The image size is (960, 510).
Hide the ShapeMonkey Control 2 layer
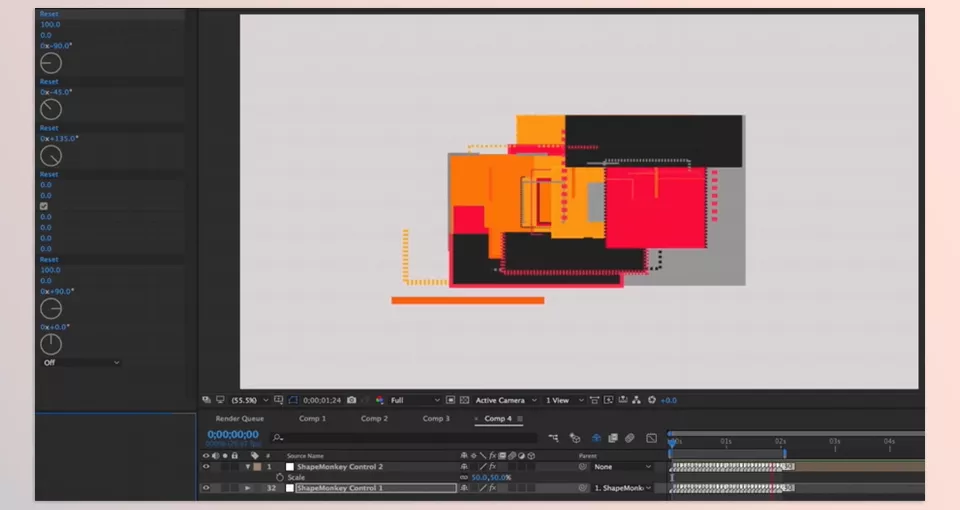206,467
